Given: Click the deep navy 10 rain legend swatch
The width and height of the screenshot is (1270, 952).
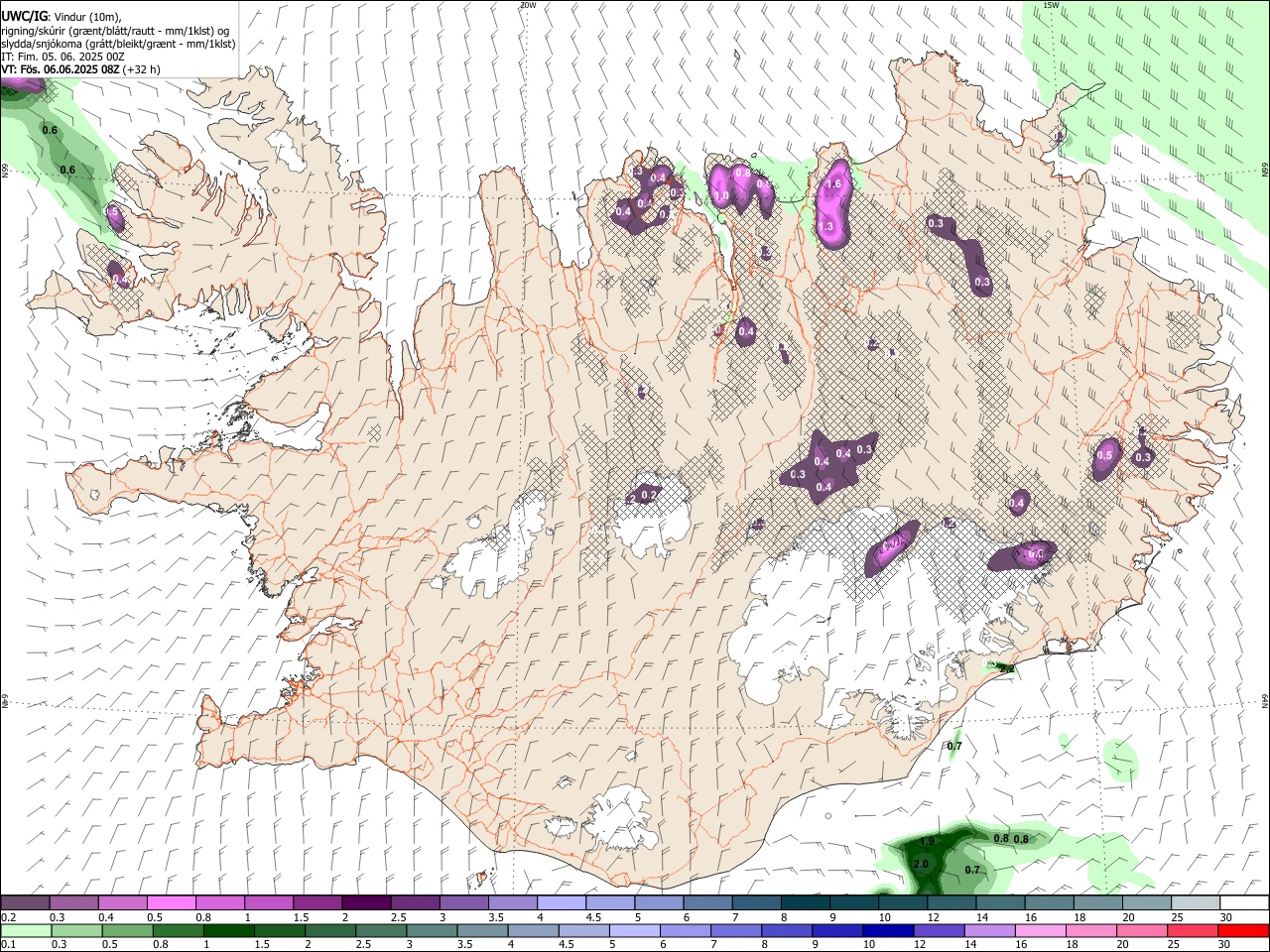Looking at the screenshot, I should point(887,930).
